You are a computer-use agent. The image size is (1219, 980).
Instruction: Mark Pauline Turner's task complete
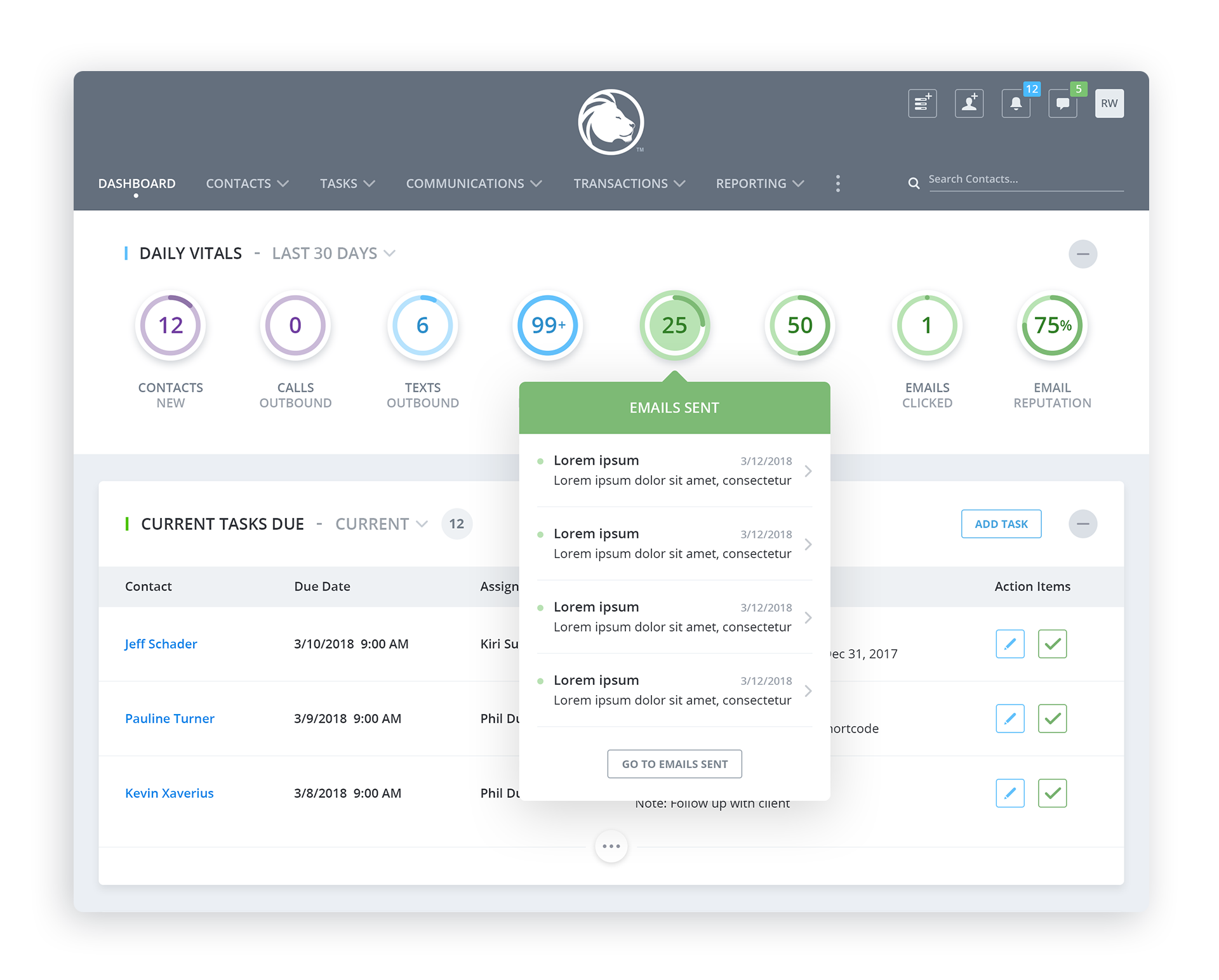coord(1052,718)
